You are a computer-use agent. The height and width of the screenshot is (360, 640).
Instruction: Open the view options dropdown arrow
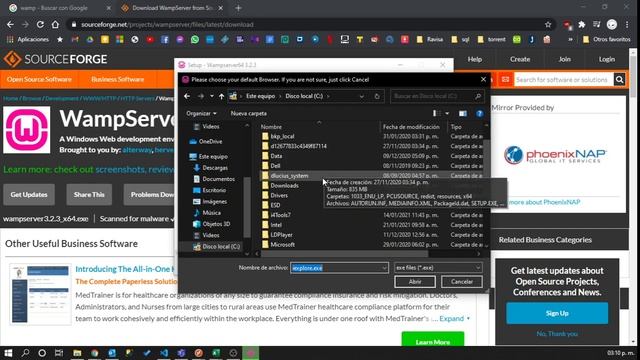pyautogui.click(x=447, y=113)
